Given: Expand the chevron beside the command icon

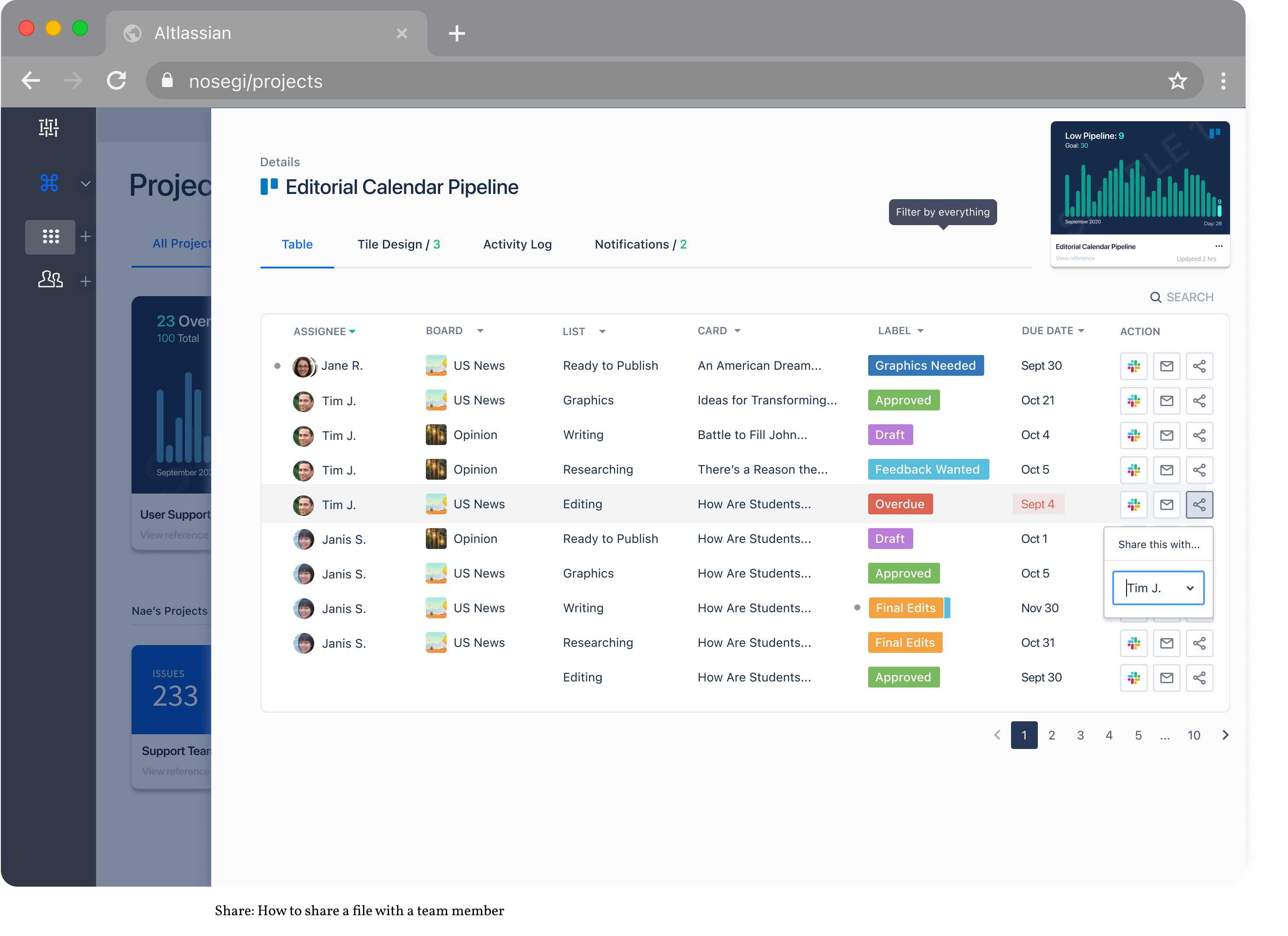Looking at the screenshot, I should (85, 184).
